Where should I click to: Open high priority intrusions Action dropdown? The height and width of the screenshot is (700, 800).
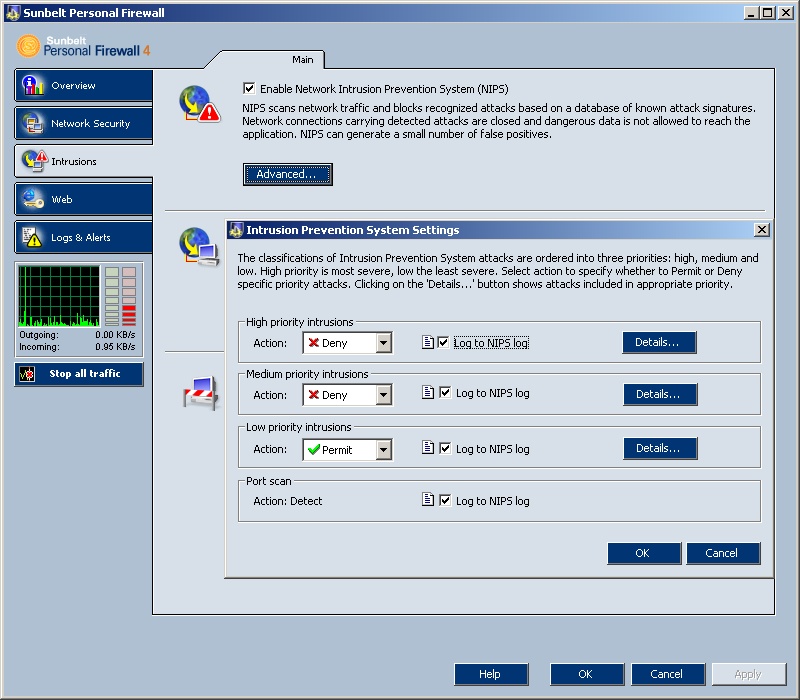[x=383, y=344]
